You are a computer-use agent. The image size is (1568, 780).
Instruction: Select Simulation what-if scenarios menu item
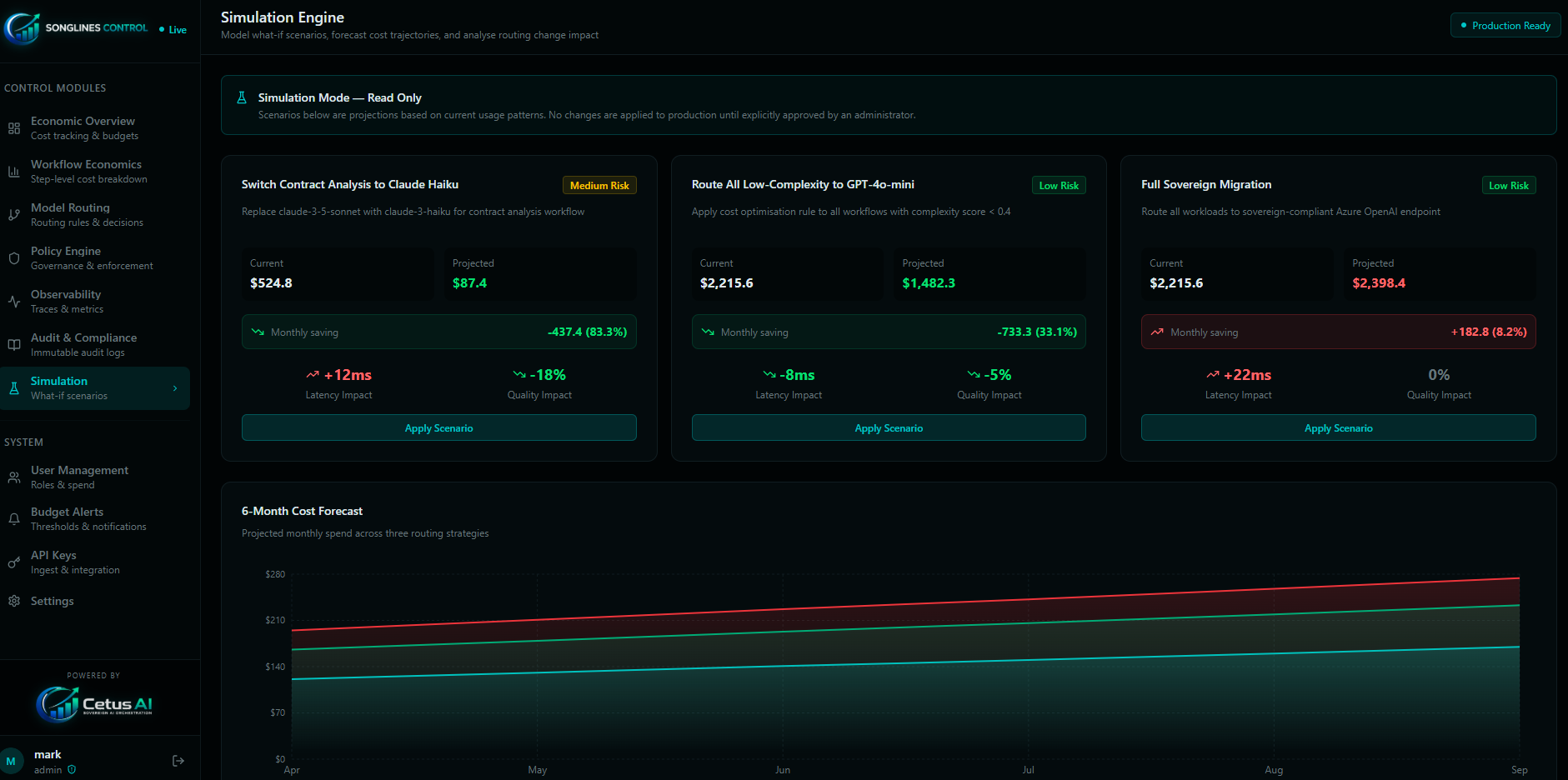coord(69,388)
